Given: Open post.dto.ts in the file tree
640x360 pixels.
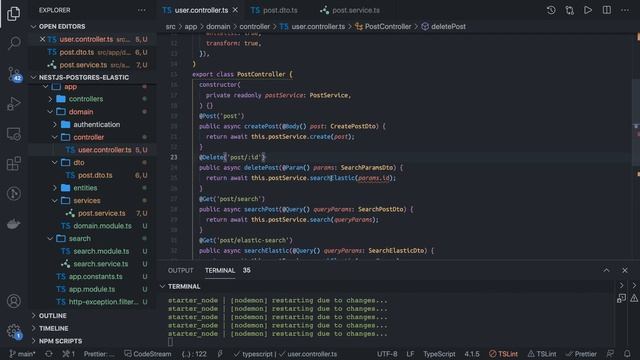Looking at the screenshot, I should click(95, 175).
